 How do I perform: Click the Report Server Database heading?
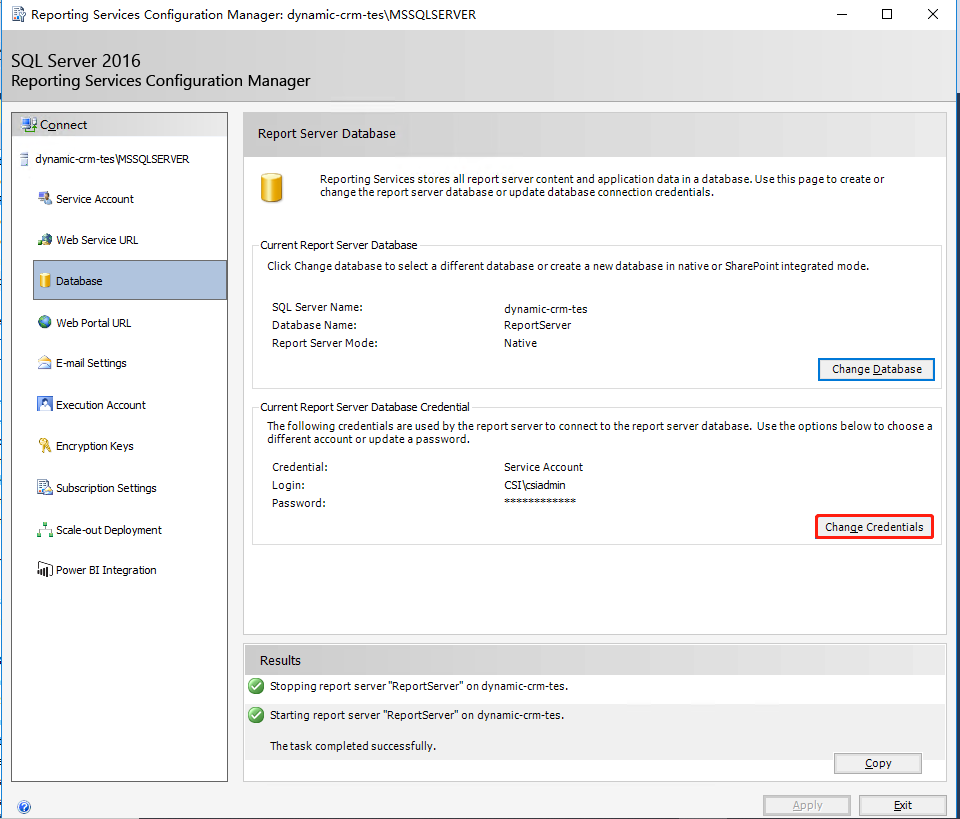[x=326, y=133]
